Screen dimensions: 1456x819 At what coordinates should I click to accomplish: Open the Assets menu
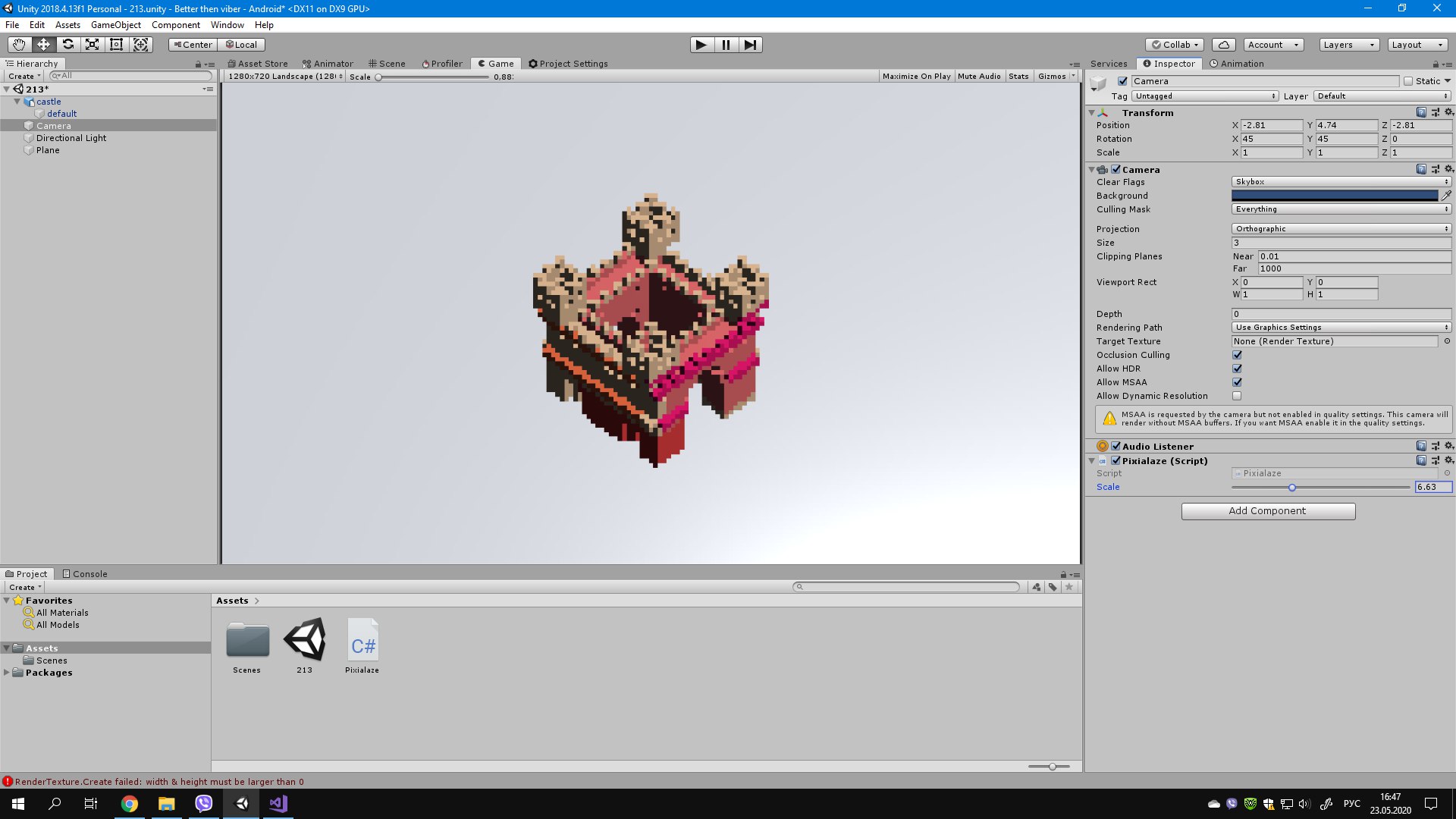tap(67, 25)
